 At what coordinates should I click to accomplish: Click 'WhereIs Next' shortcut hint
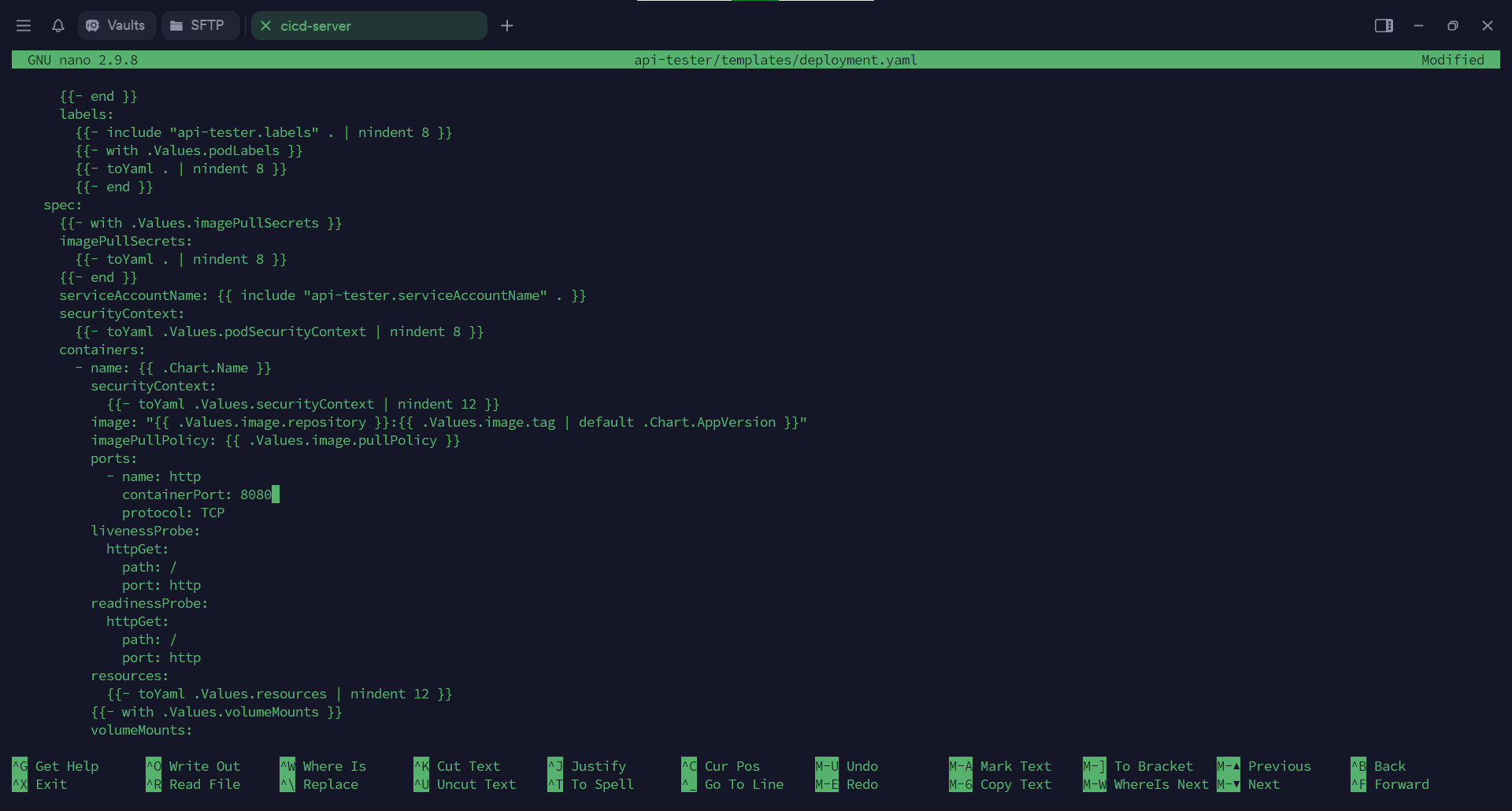point(1146,784)
